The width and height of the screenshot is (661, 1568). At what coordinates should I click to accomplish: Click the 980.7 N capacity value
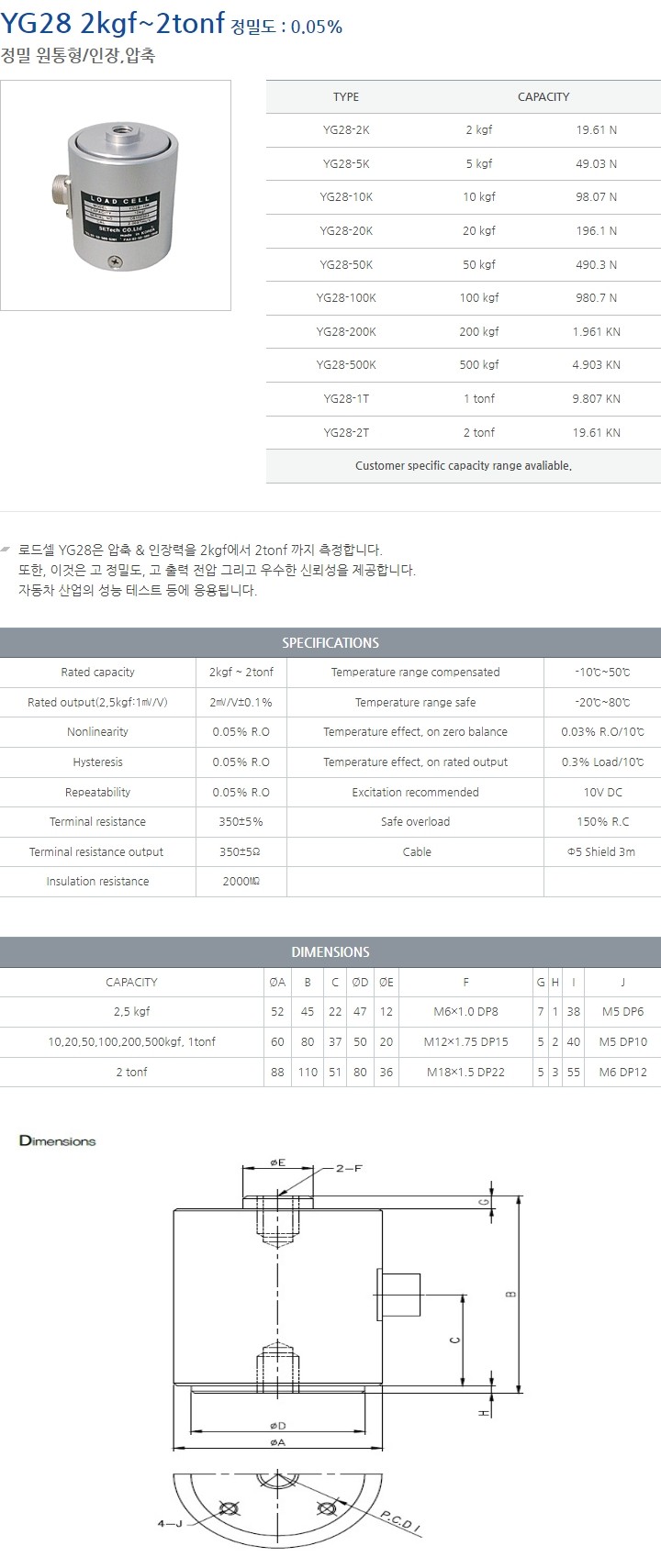pyautogui.click(x=596, y=298)
